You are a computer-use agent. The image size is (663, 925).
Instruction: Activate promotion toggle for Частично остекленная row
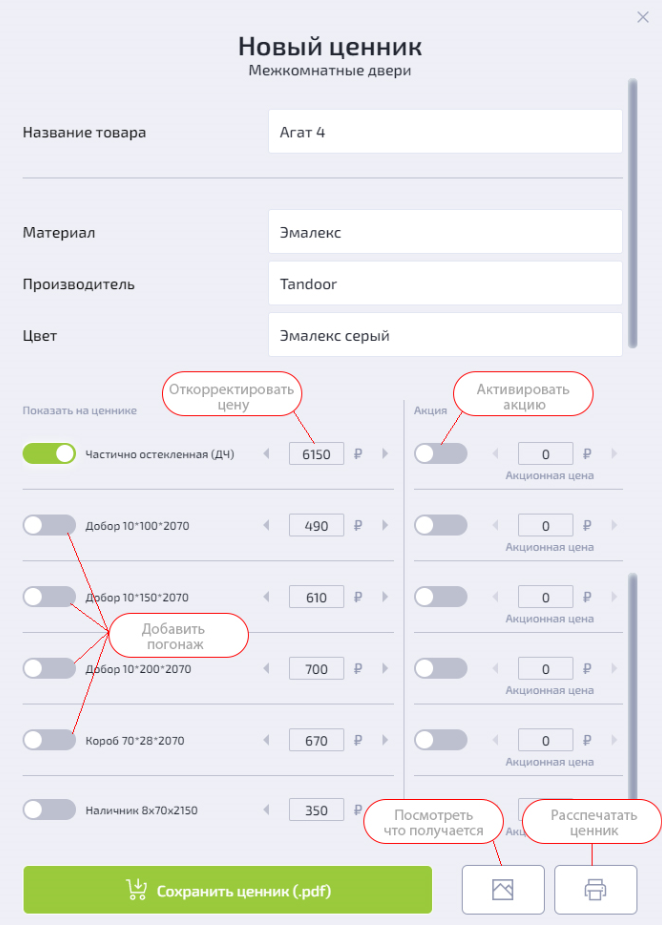coord(441,454)
